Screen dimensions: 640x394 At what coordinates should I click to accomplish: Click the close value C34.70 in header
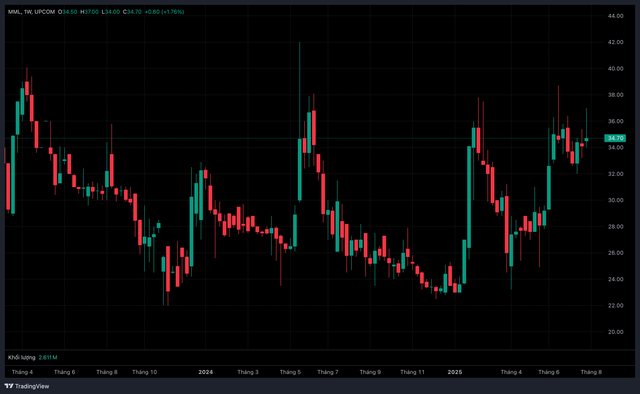point(132,12)
